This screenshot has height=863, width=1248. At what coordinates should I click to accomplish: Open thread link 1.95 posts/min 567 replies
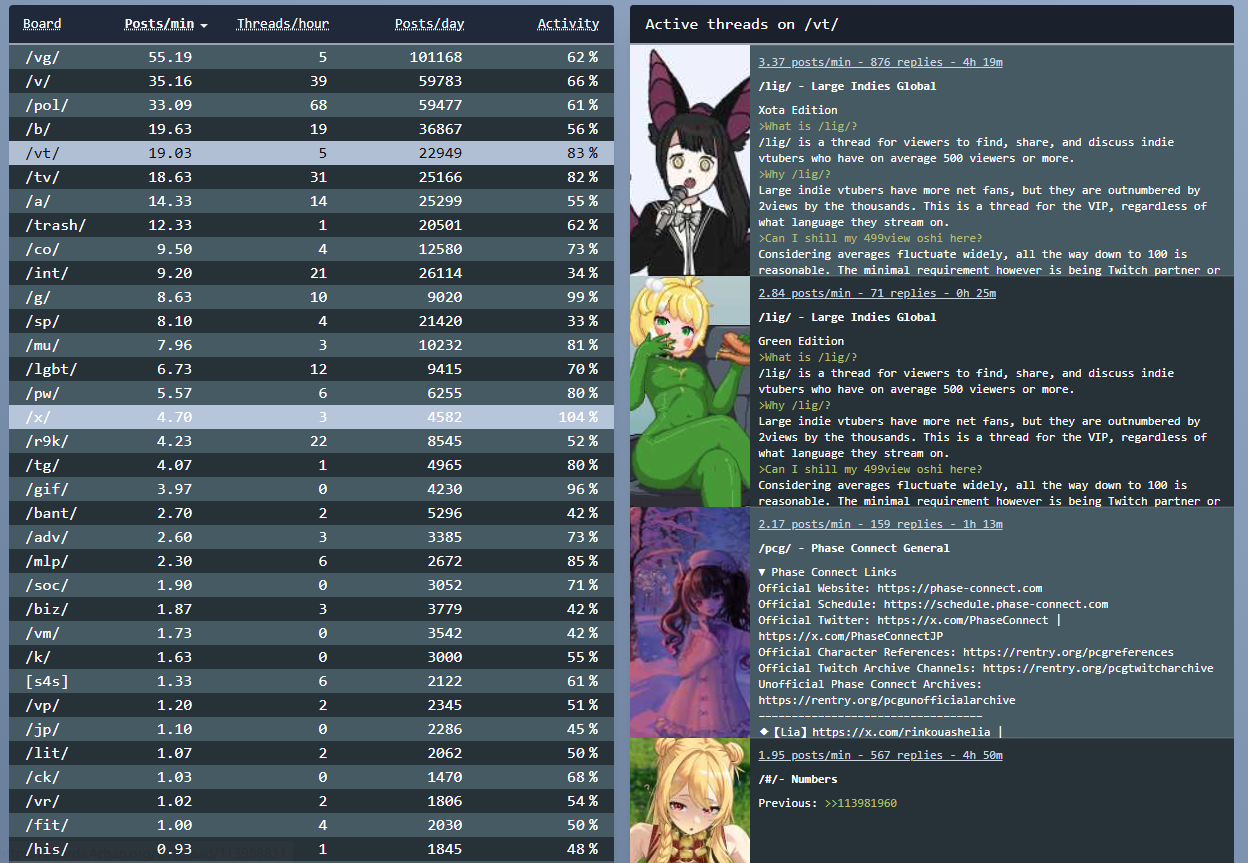tap(880, 755)
